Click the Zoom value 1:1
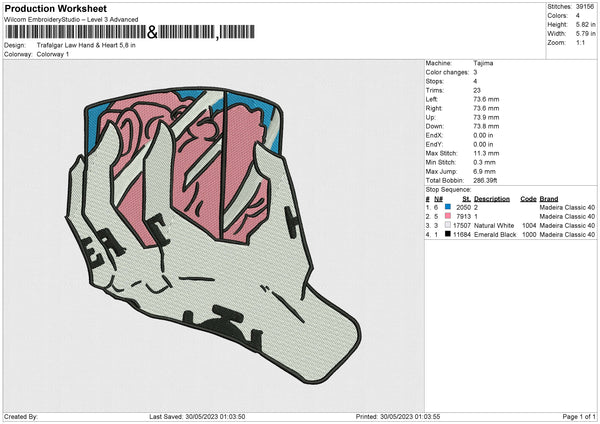Image resolution: width=600 pixels, height=424 pixels. coord(580,42)
